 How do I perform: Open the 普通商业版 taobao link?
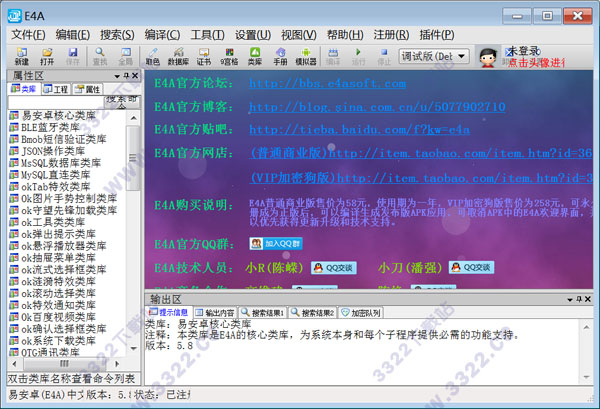pos(421,153)
